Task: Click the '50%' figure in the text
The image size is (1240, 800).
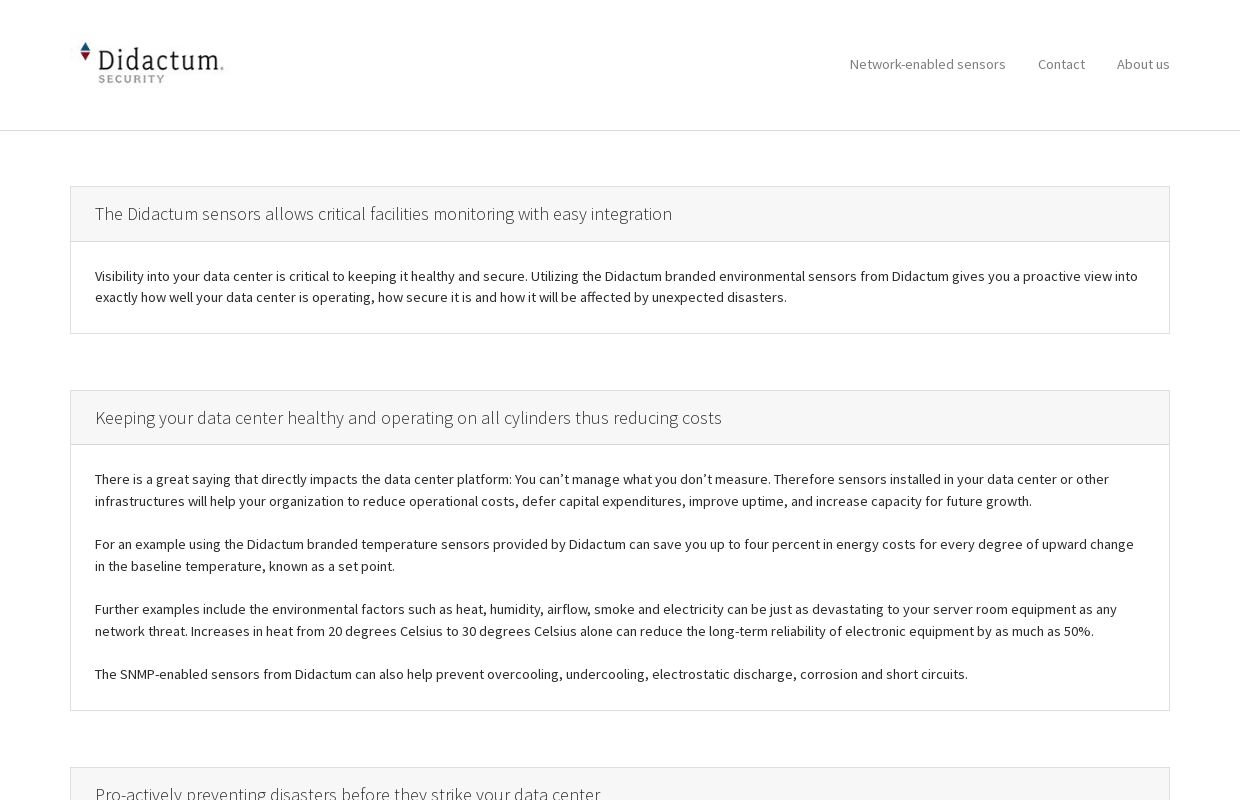Action: [x=1078, y=631]
